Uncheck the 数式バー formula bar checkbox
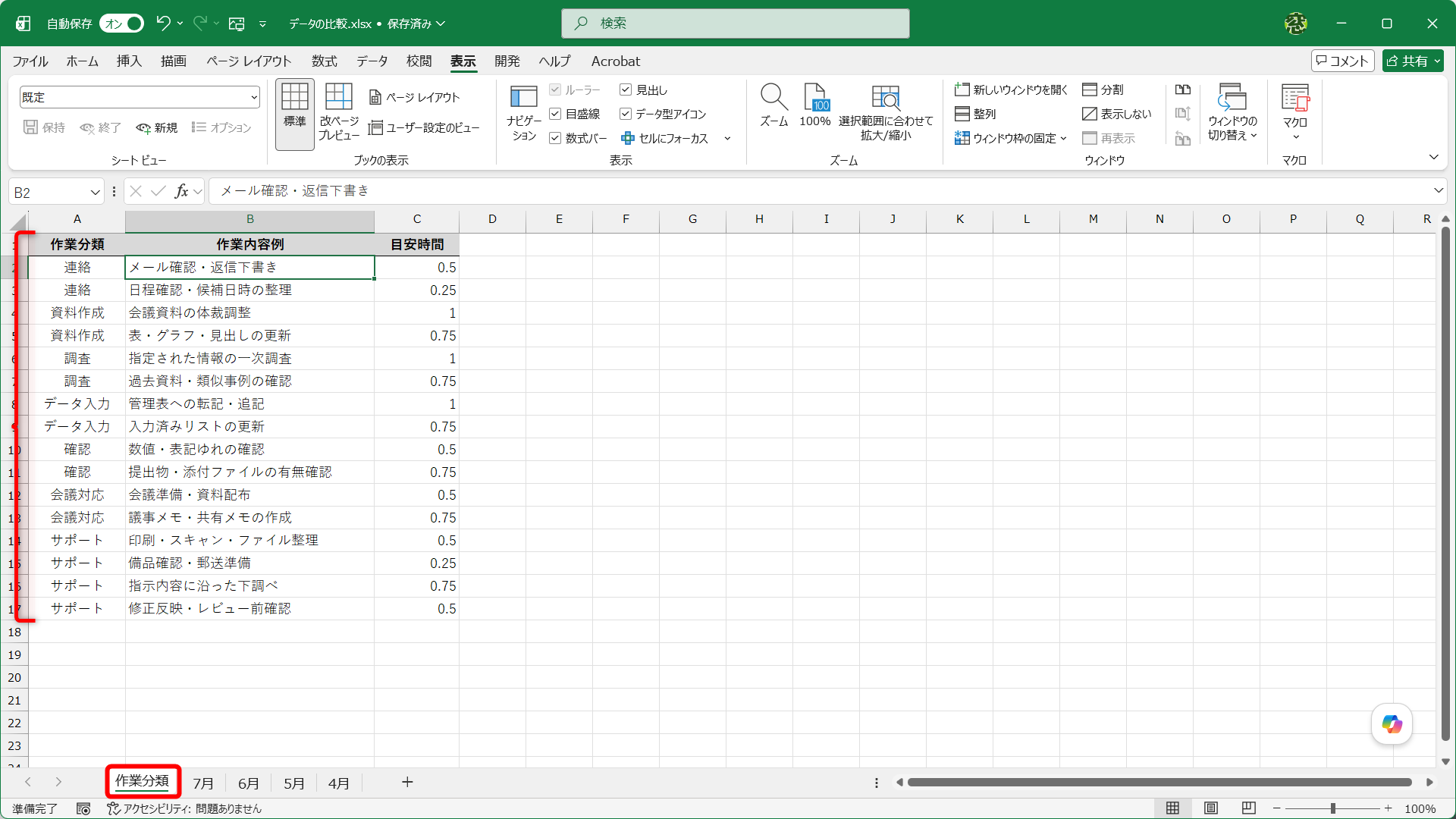Screen dimensions: 1456x819 555,138
